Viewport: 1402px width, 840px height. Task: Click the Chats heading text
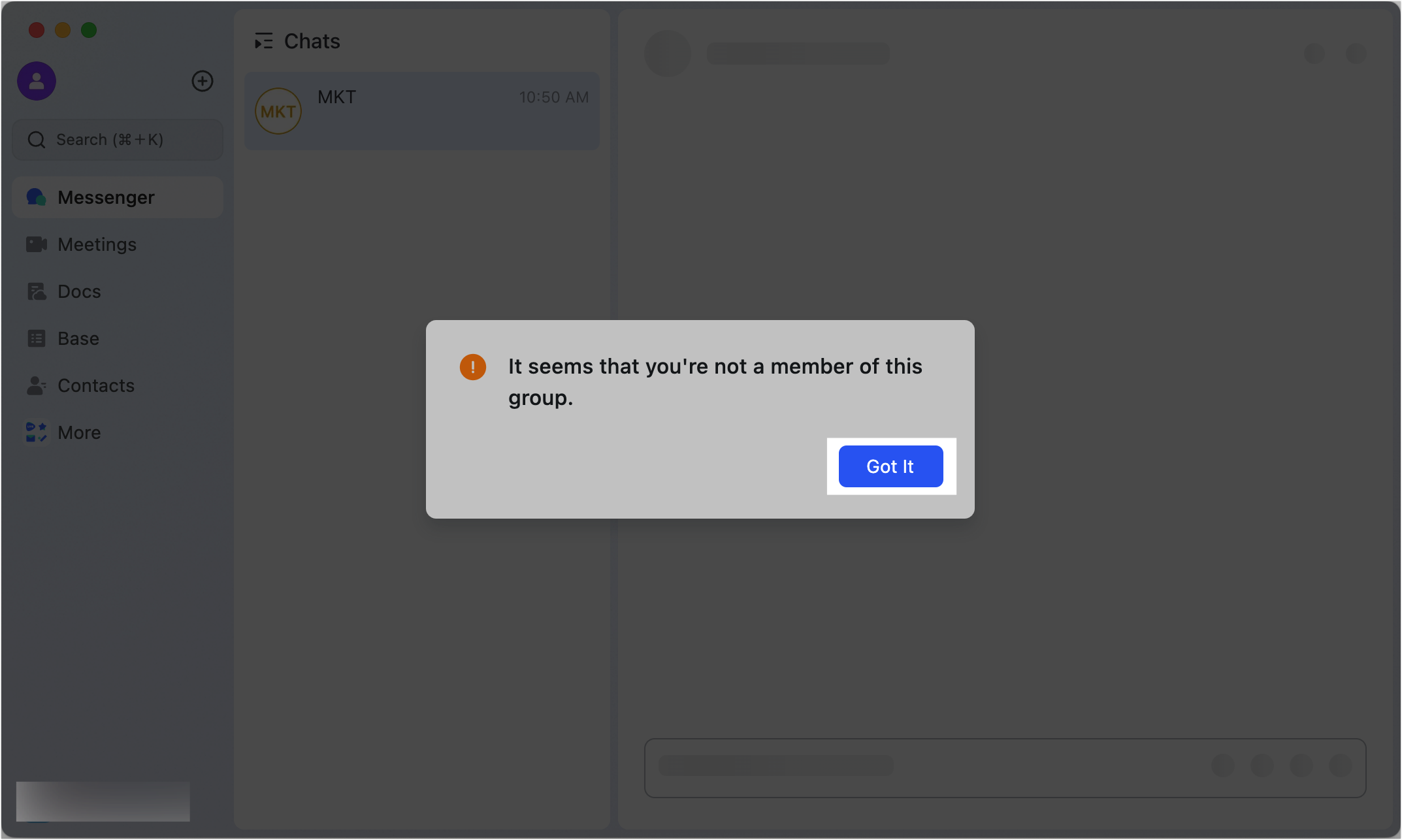[x=312, y=41]
